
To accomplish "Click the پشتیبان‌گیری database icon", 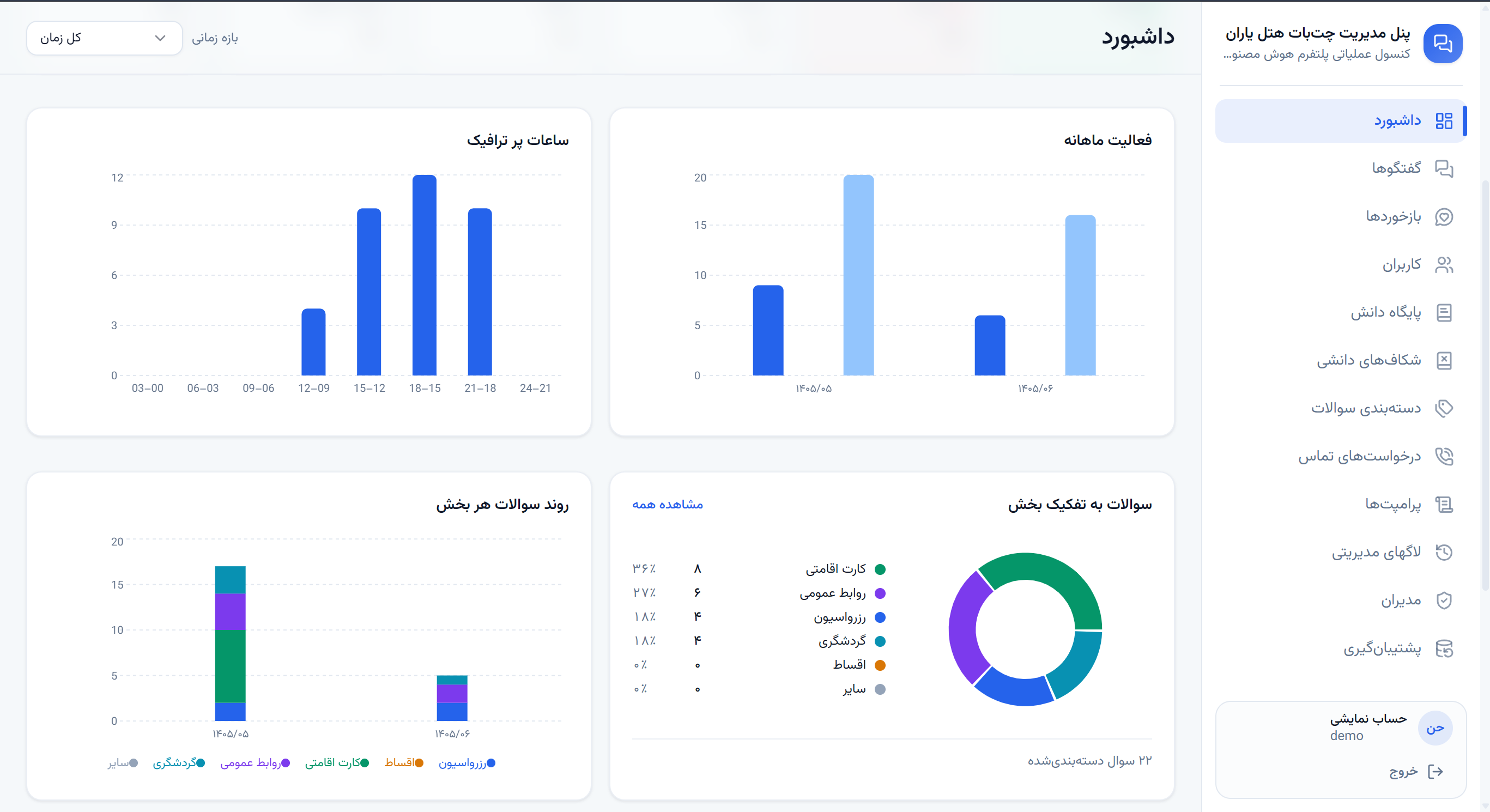I will pos(1444,649).
